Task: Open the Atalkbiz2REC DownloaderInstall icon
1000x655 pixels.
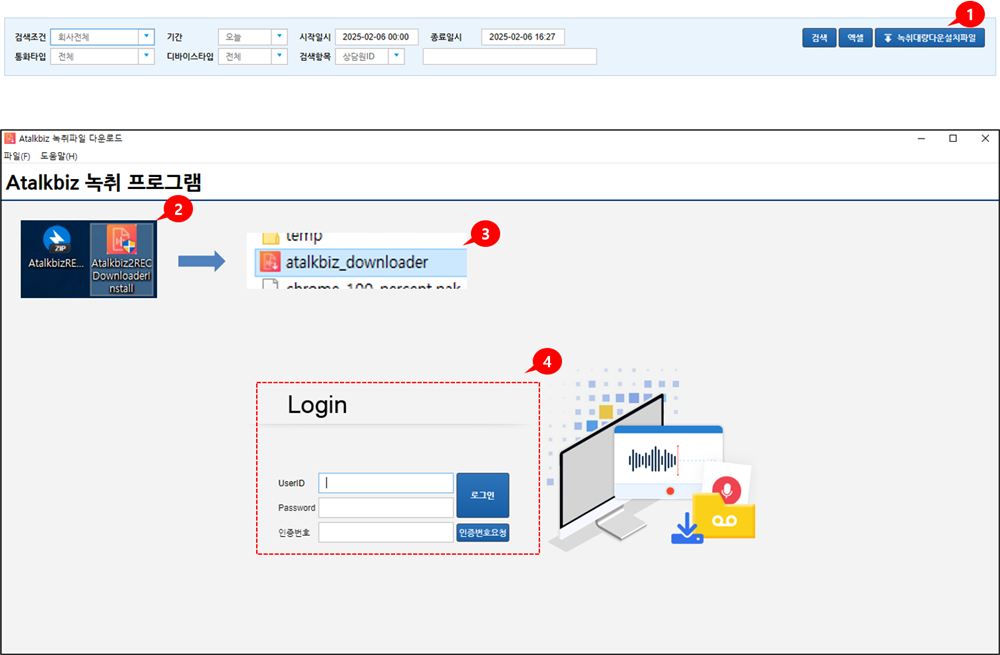Action: tap(121, 241)
